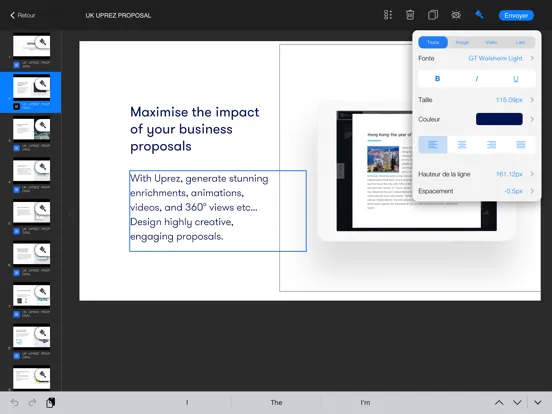Image resolution: width=552 pixels, height=414 pixels.
Task: Click the blue square icon under slide 8
Action: (x=16, y=356)
